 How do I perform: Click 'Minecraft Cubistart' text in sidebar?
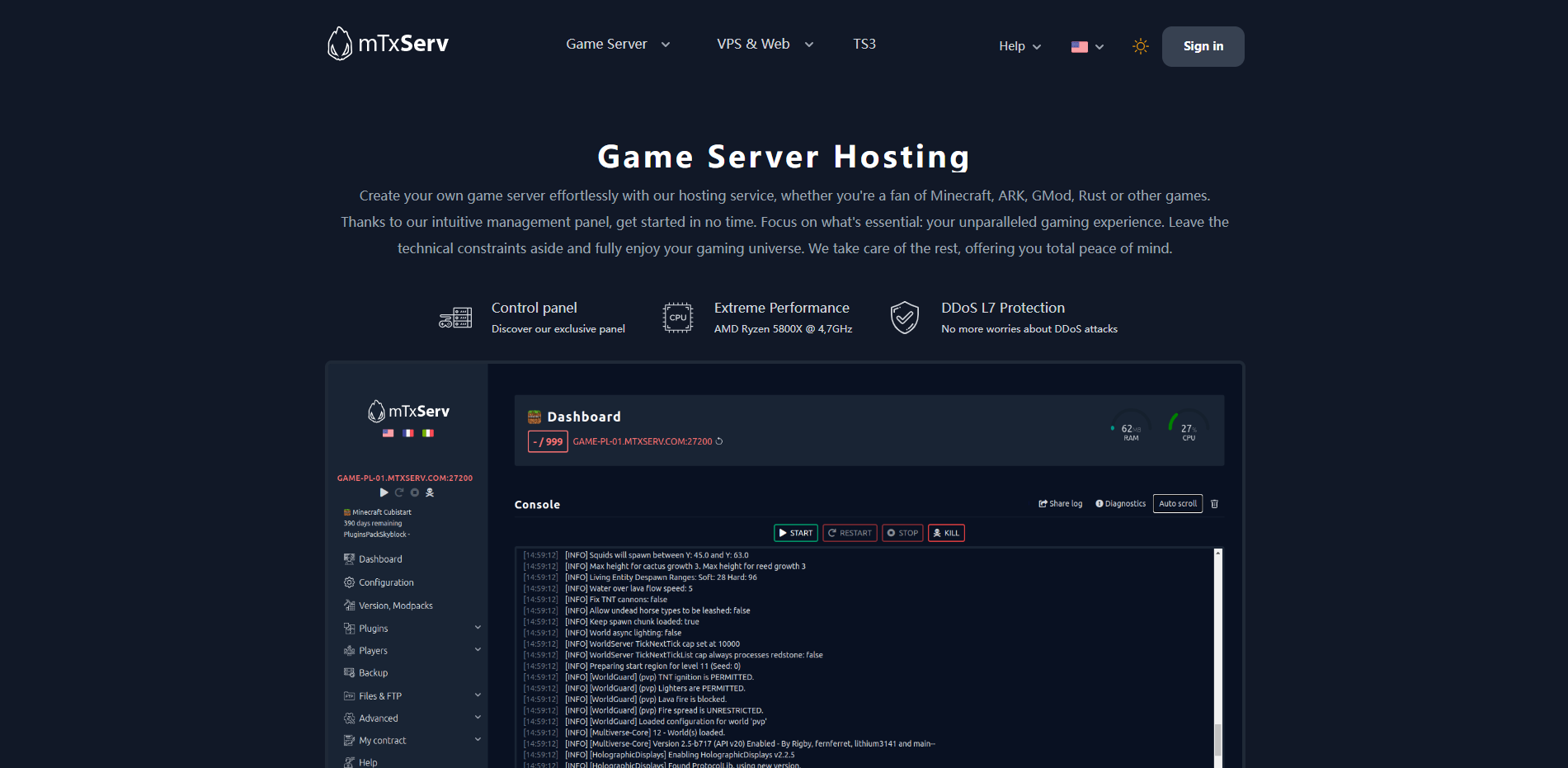[382, 512]
